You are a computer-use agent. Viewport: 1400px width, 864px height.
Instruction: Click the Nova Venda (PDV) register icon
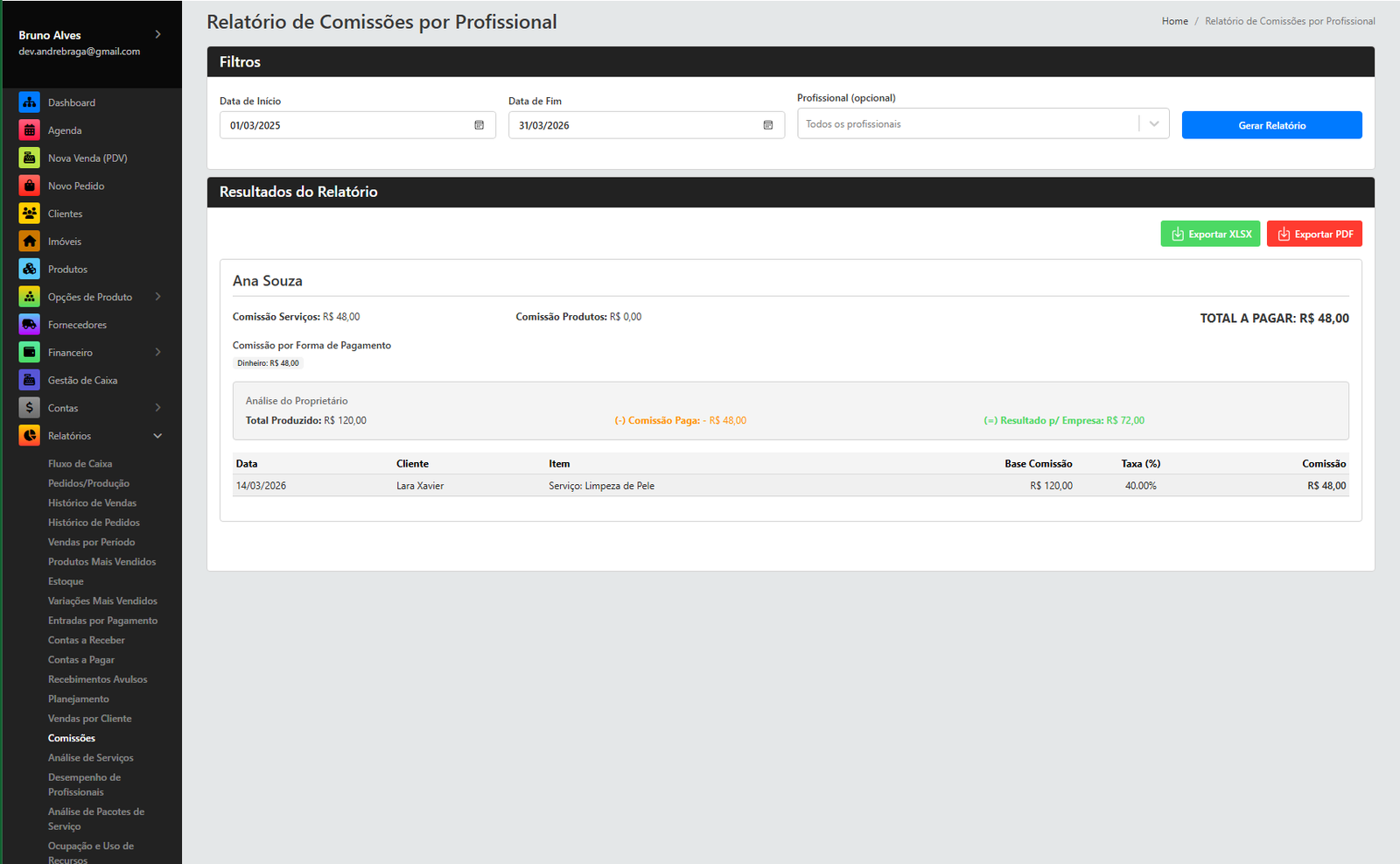[30, 158]
